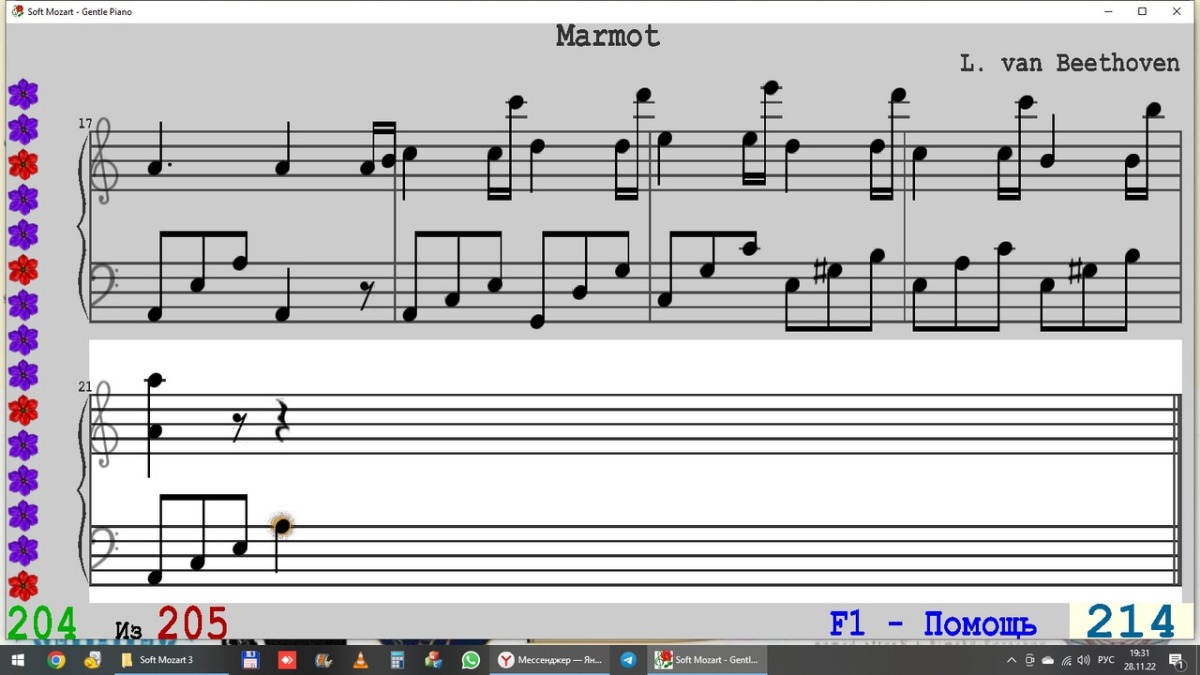Image resolution: width=1200 pixels, height=675 pixels.
Task: Launch VLC media player from the taskbar
Action: click(x=361, y=660)
